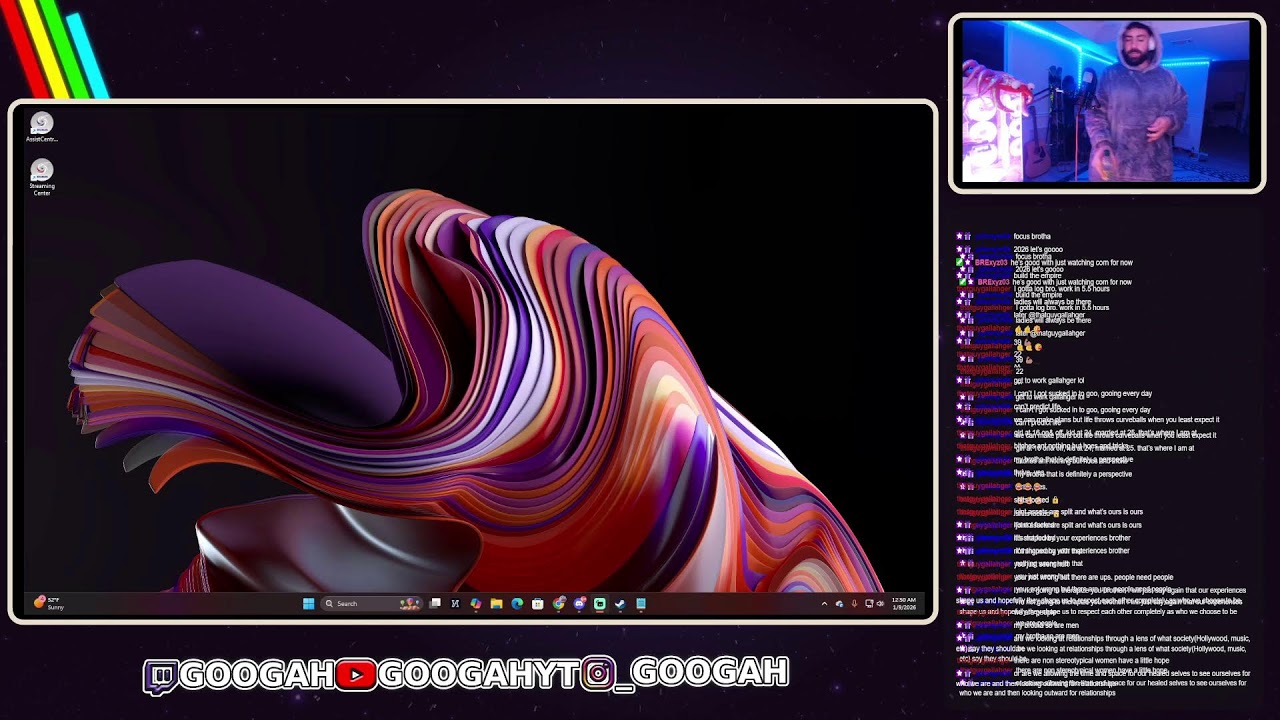Open Task View from the taskbar

click(x=435, y=603)
